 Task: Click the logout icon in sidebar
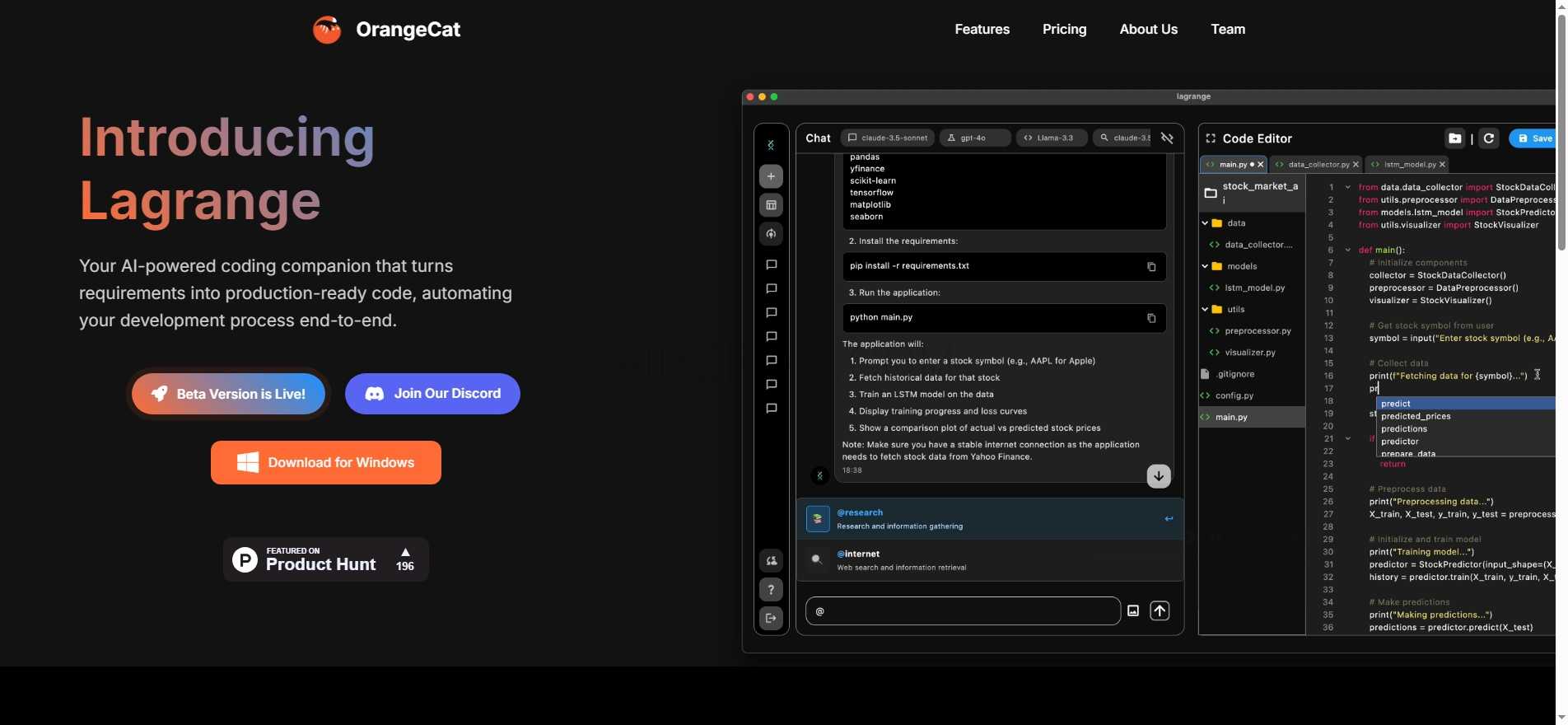[x=771, y=618]
